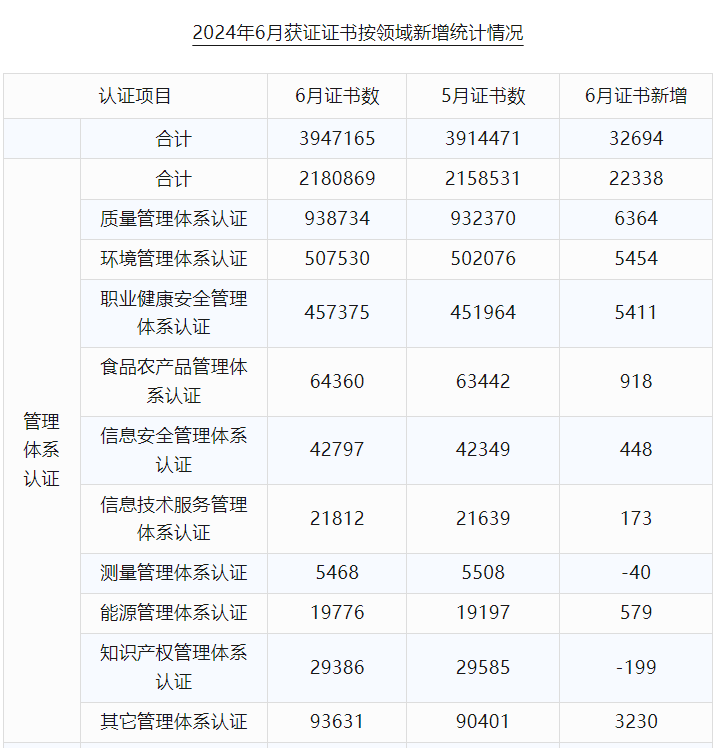Click new value 918
Viewport: 721px width, 748px height.
pos(636,381)
